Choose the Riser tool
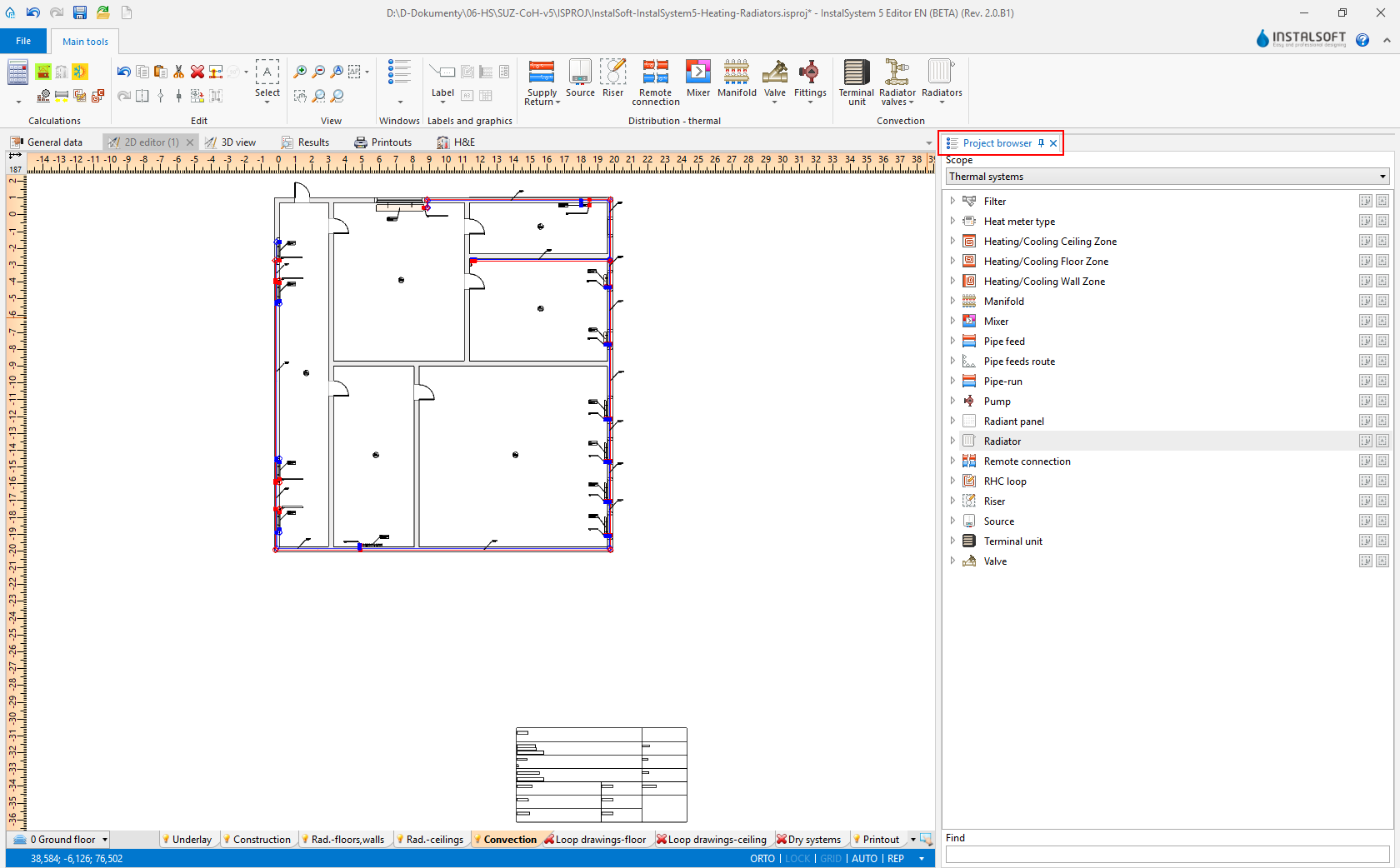Viewport: 1400px width, 868px height. click(x=612, y=79)
